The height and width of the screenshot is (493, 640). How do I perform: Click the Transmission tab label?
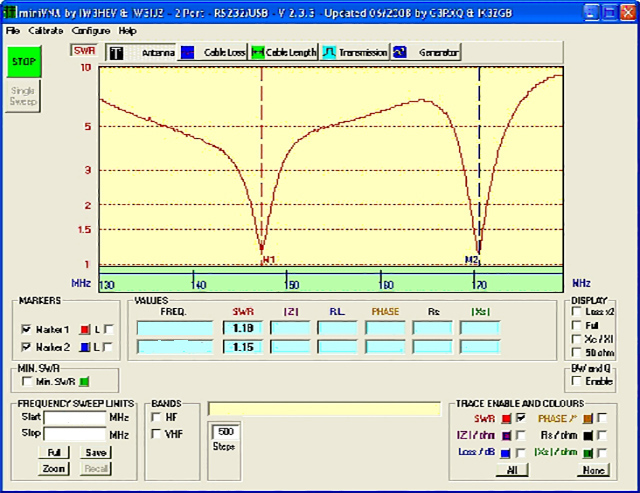click(363, 53)
